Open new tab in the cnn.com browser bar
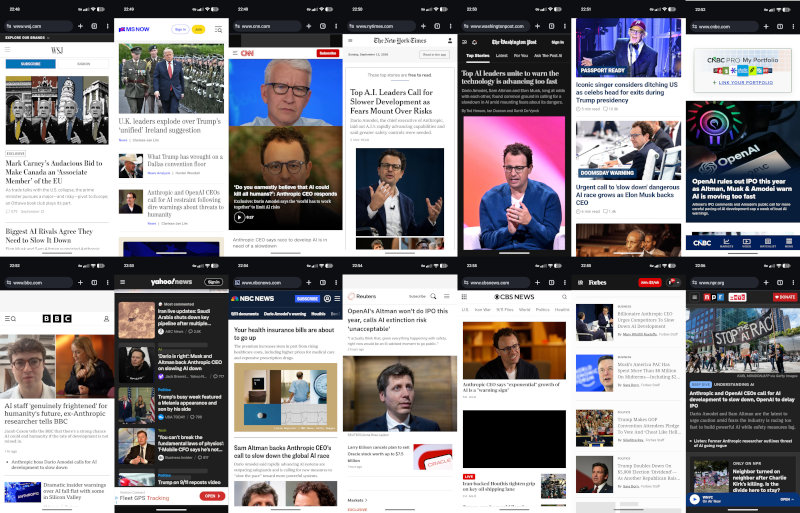 [309, 26]
